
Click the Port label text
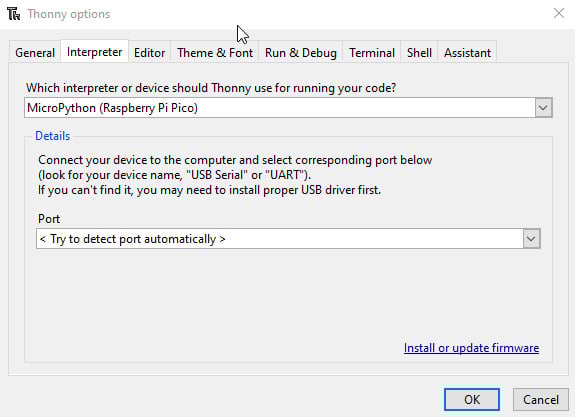[x=49, y=219]
